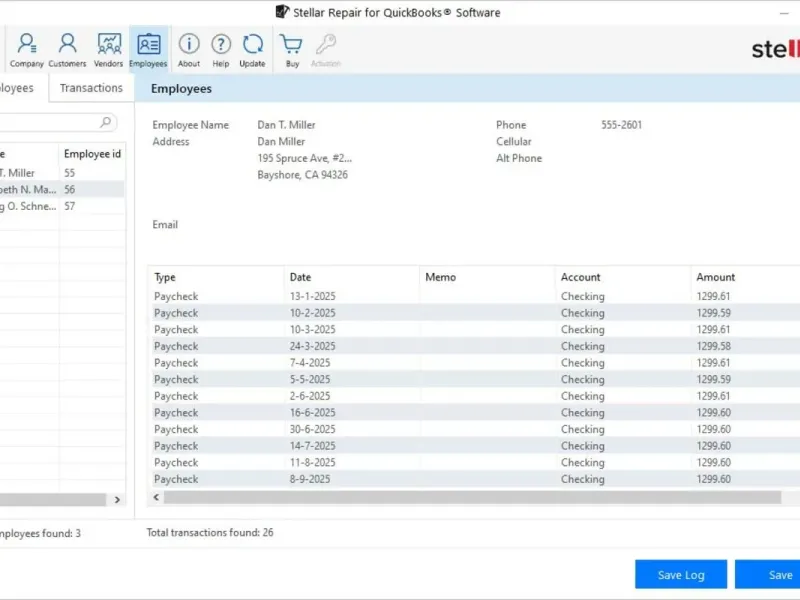Click the Update refresh icon

(x=253, y=49)
